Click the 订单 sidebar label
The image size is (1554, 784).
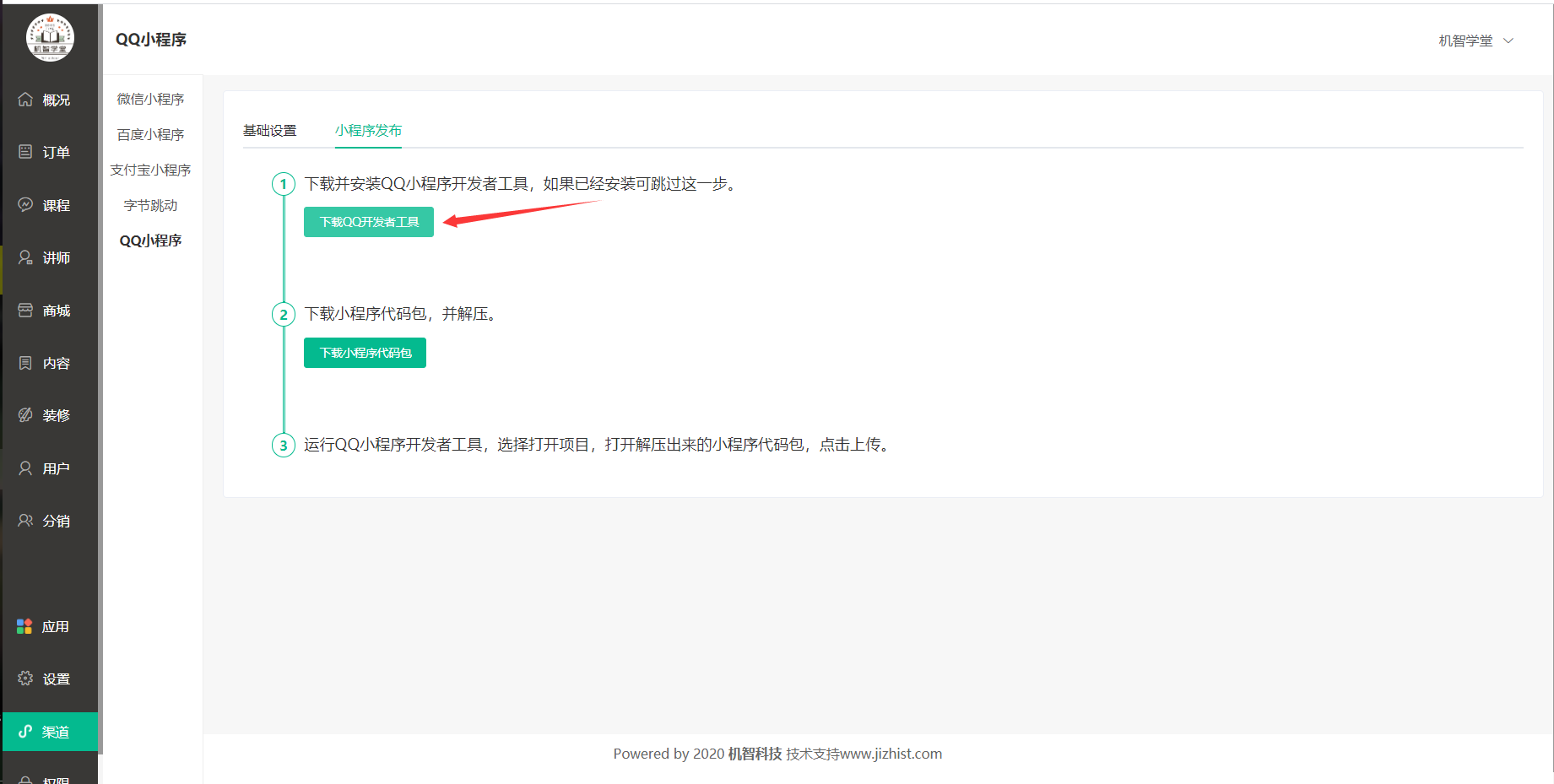point(57,152)
